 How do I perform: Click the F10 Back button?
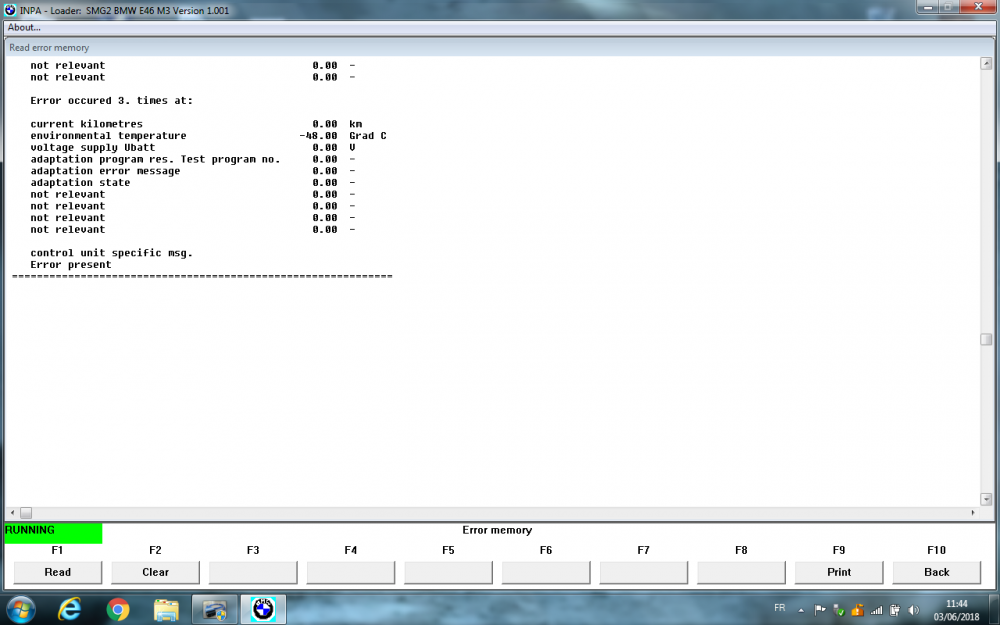point(936,572)
